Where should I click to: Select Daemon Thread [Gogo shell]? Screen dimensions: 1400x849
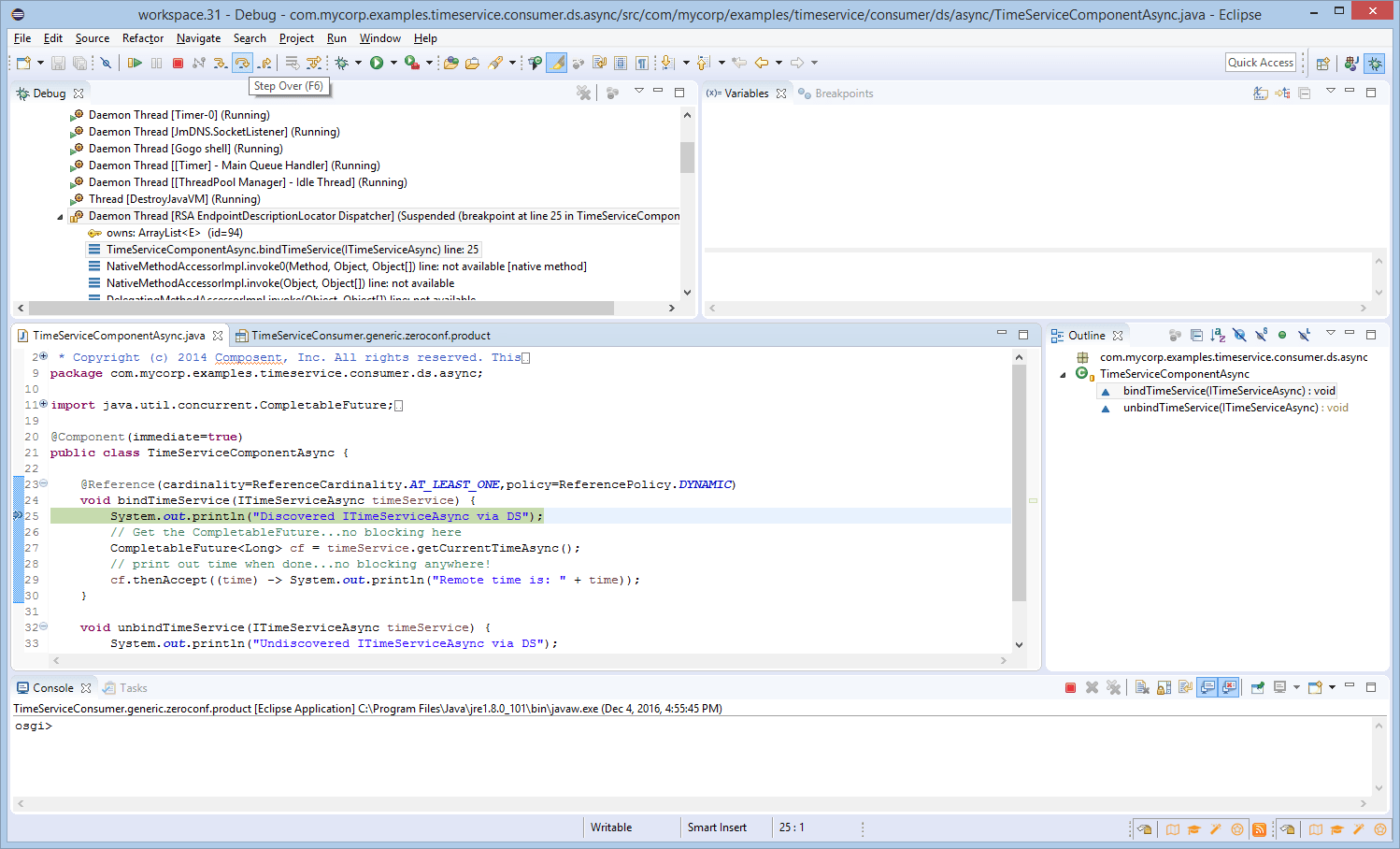(177, 149)
